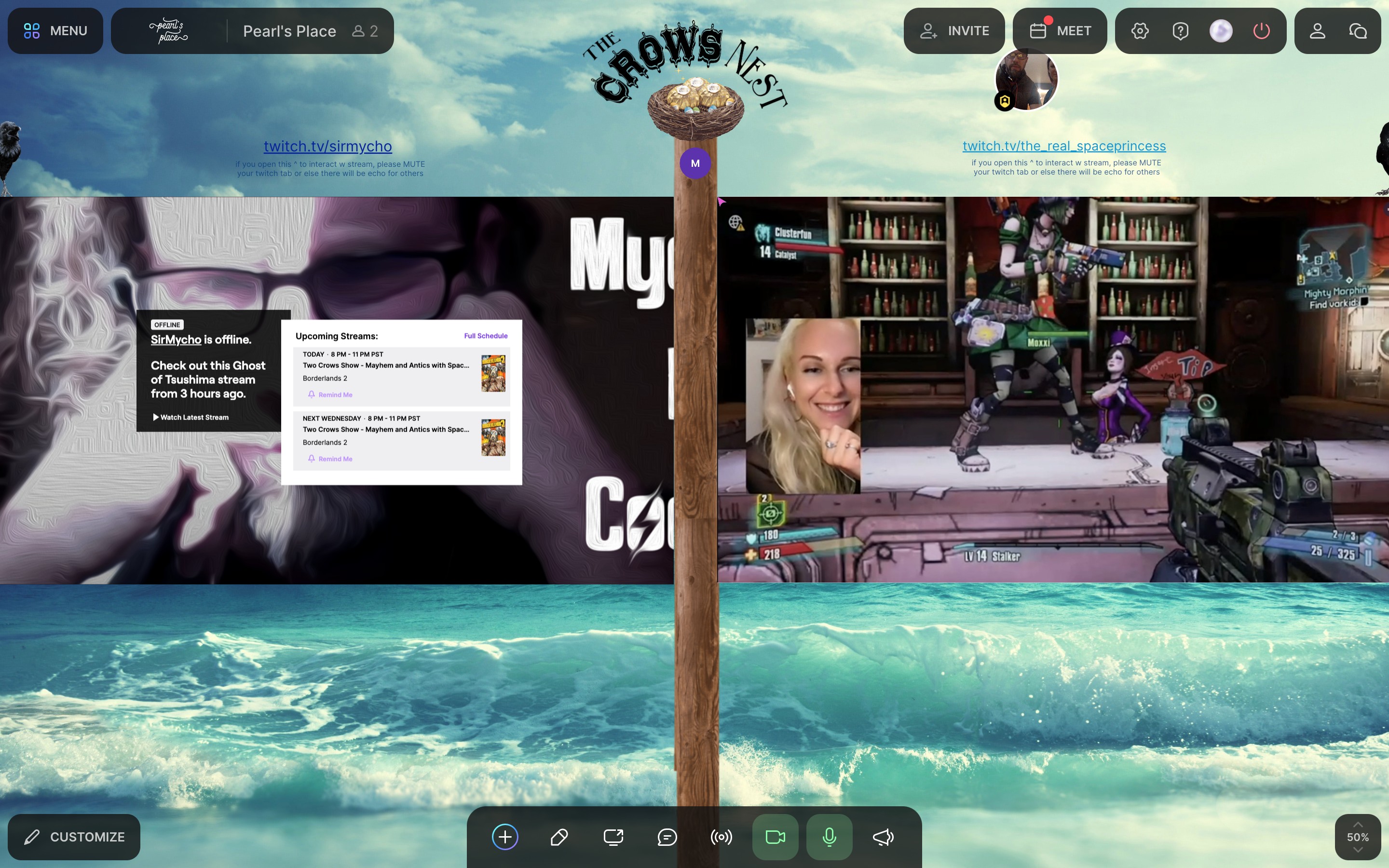Click the red power leave icon
The height and width of the screenshot is (868, 1389).
tap(1261, 31)
